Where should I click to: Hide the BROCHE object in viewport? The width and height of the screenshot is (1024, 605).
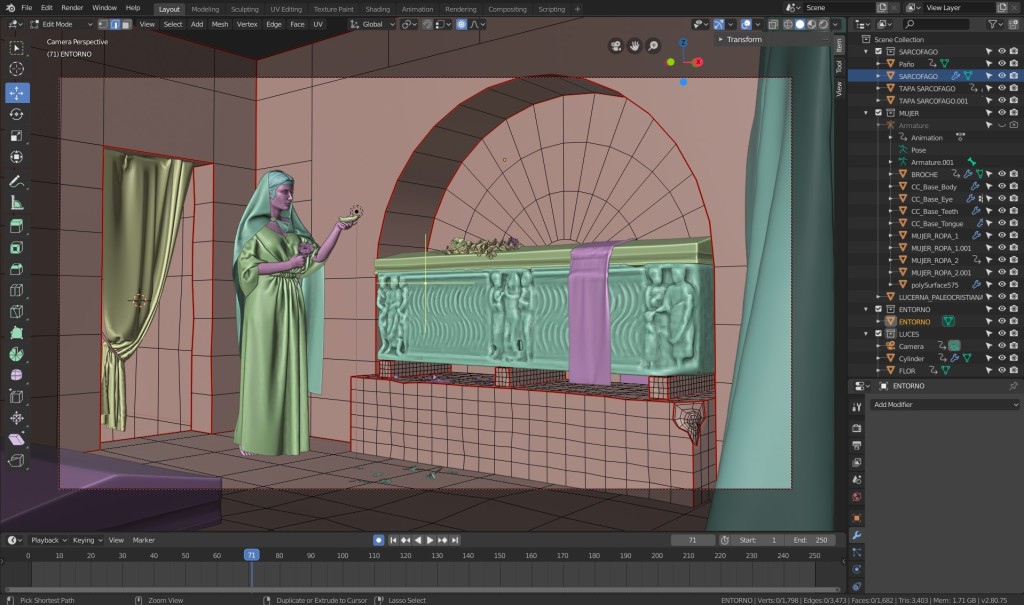point(1001,174)
